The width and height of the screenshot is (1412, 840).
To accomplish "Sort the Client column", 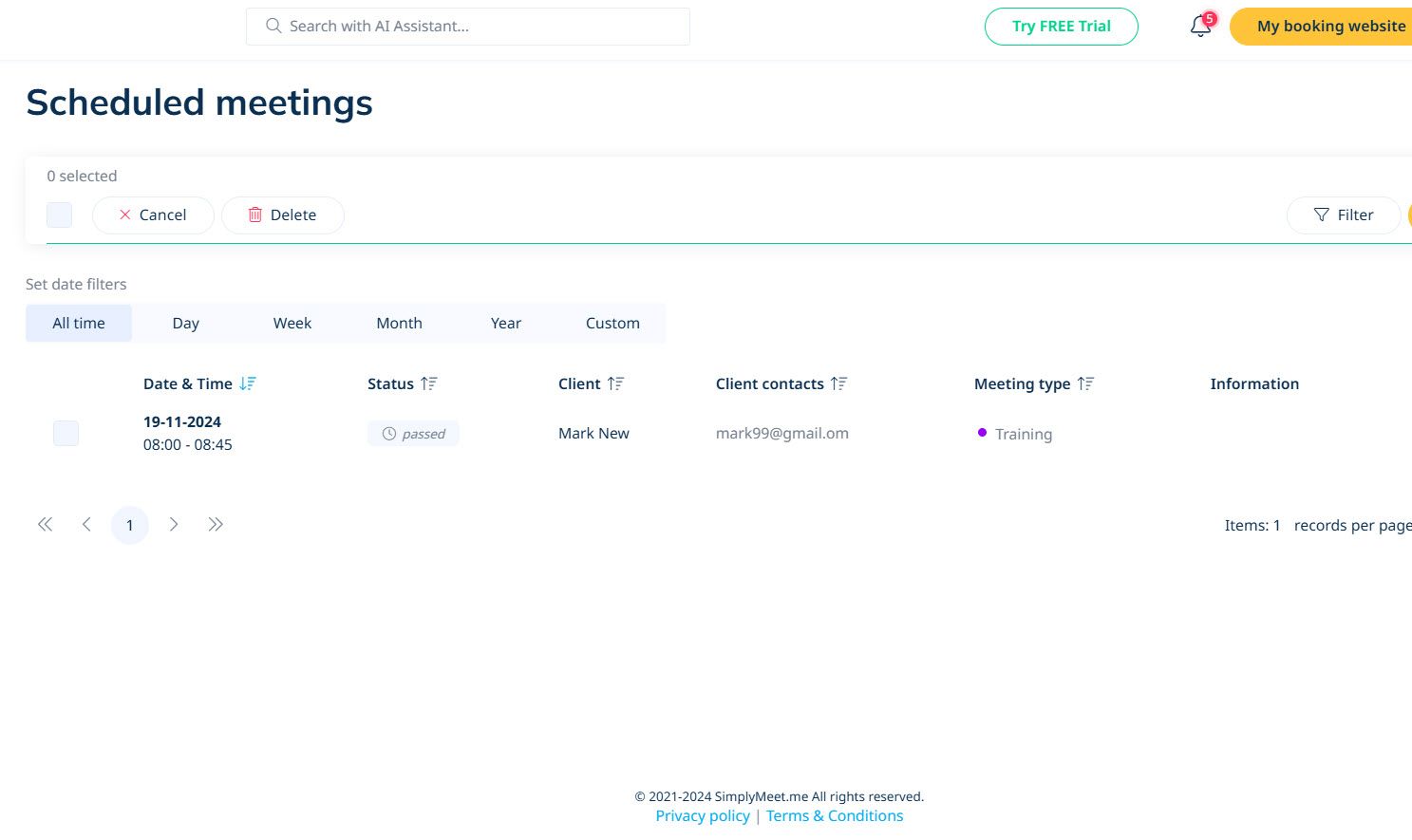I will [x=615, y=383].
